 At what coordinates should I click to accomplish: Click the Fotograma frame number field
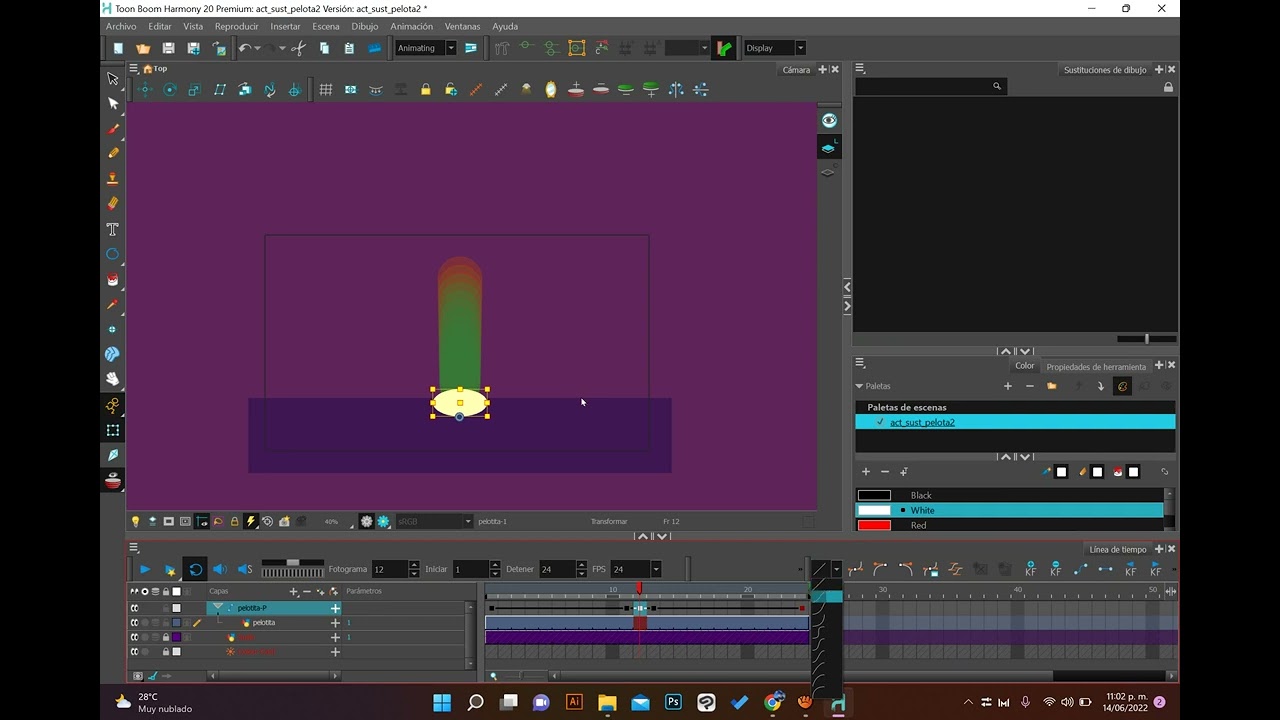(x=390, y=569)
